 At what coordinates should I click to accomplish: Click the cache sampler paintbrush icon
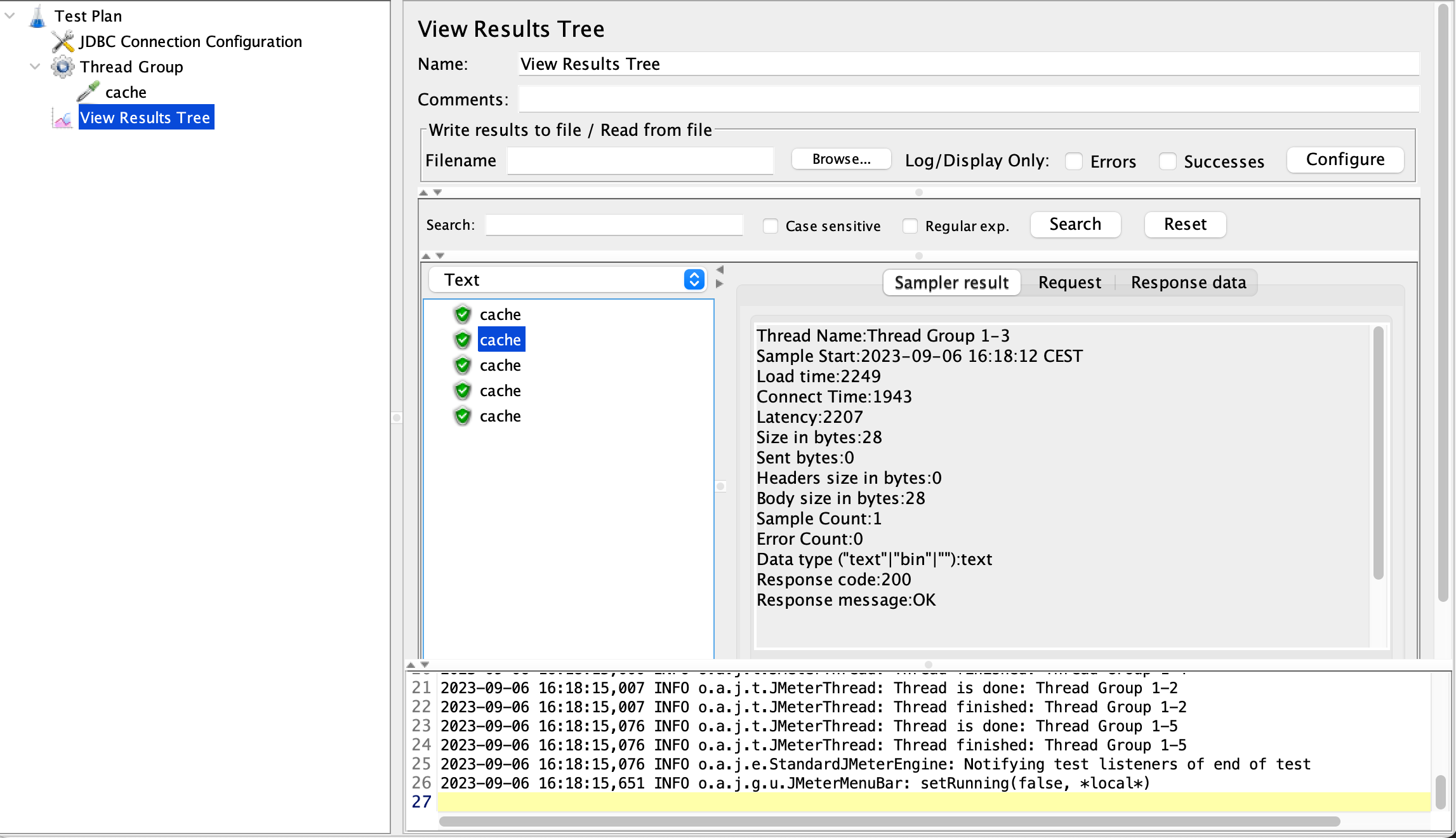89,92
